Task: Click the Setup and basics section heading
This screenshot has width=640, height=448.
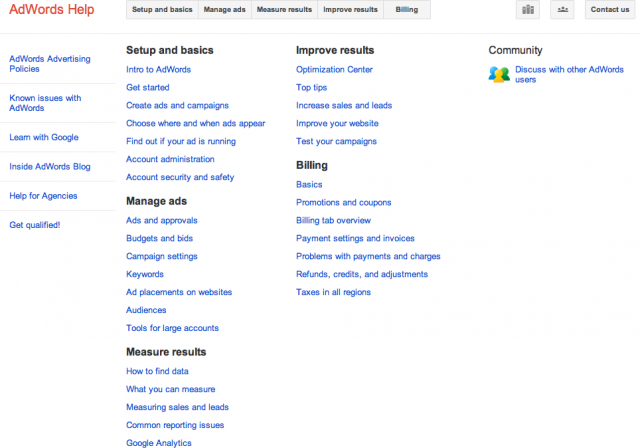Action: click(x=170, y=50)
